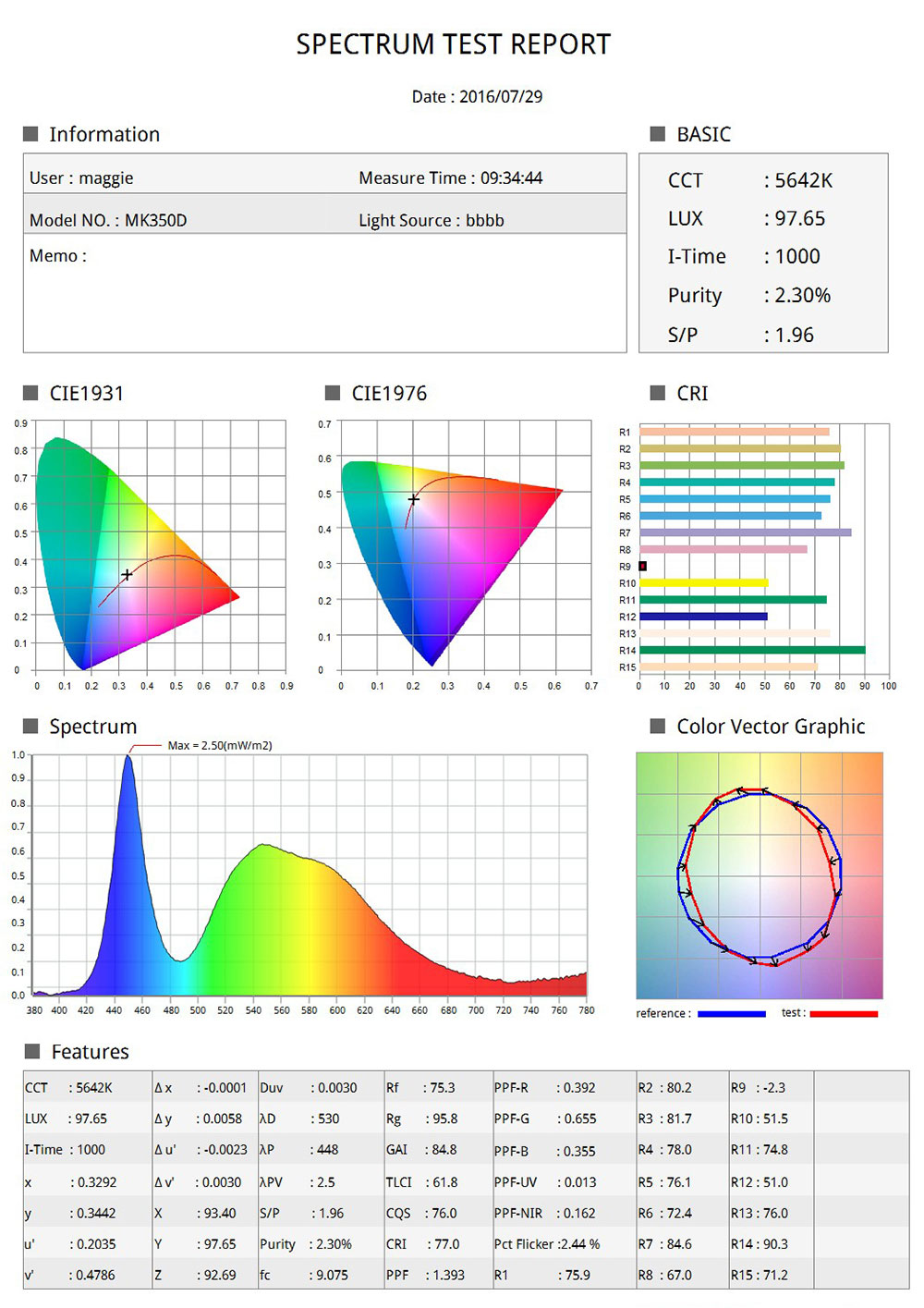The width and height of the screenshot is (924, 1308).
Task: Select the CIE1976 chart icon
Action: 333,394
